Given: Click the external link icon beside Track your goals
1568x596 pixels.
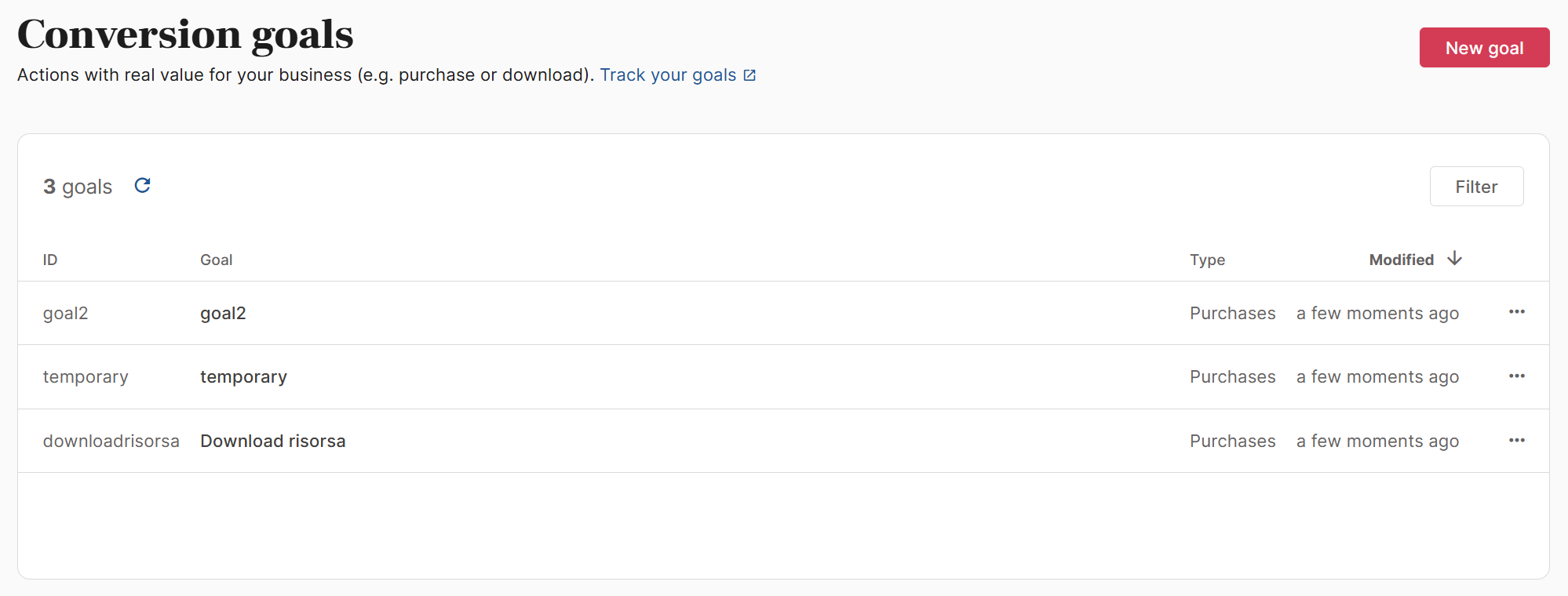Looking at the screenshot, I should click(749, 75).
